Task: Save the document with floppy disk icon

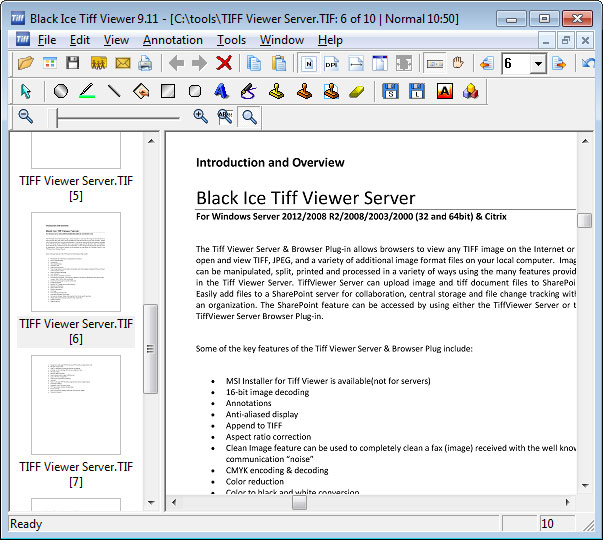Action: [x=72, y=63]
